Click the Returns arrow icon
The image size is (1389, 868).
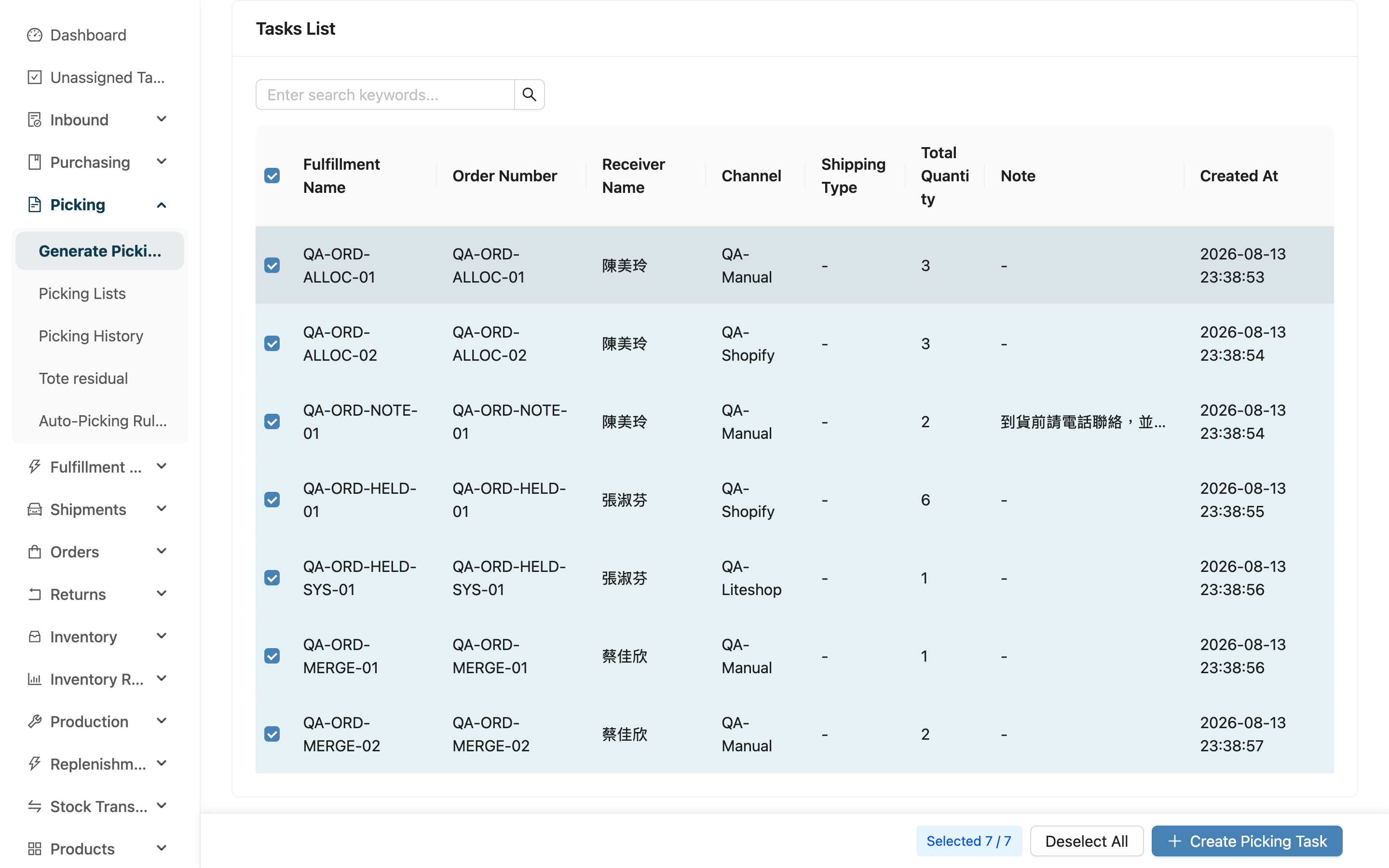34,594
